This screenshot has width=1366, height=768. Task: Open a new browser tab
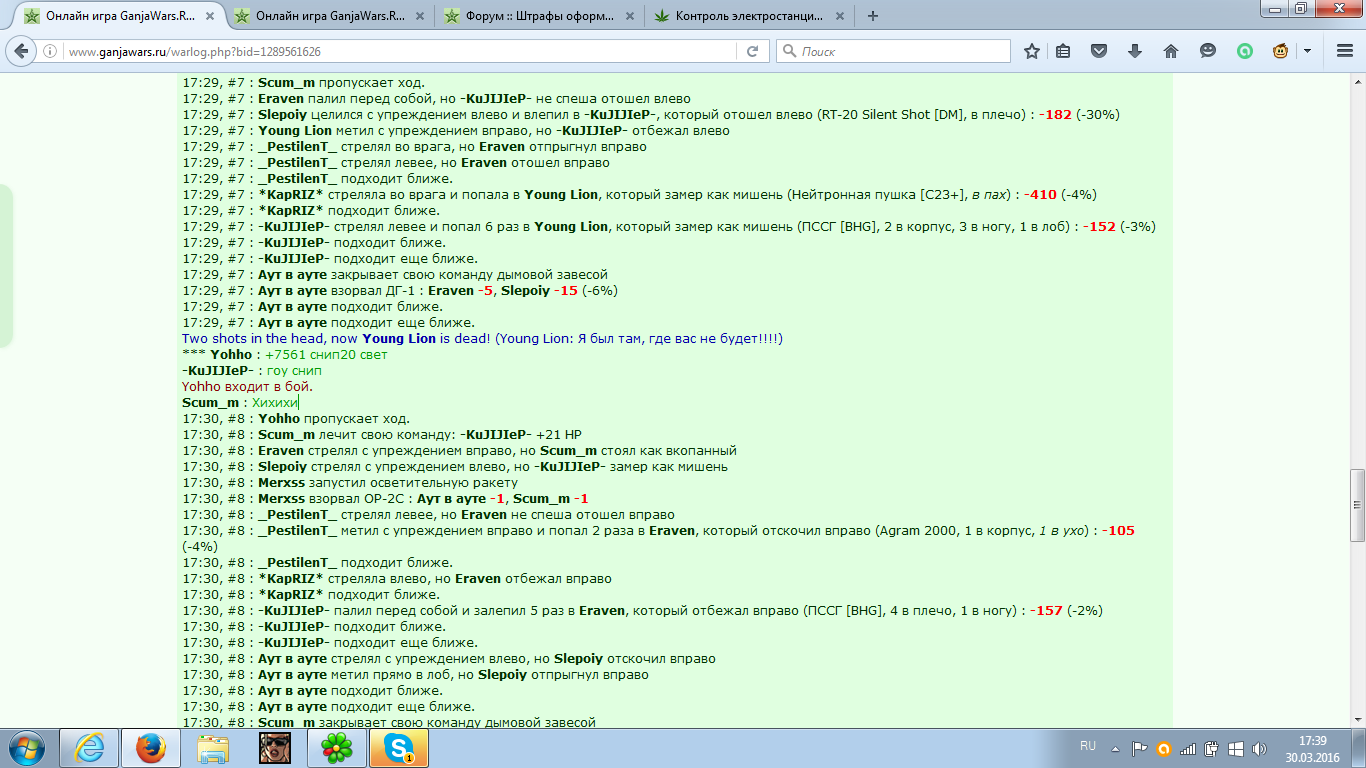873,16
